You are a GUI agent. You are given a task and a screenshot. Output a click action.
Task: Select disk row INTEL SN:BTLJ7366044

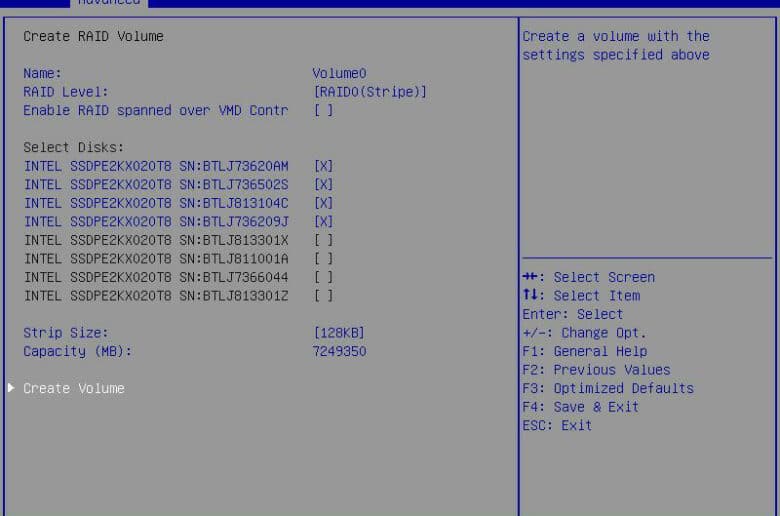[156, 277]
